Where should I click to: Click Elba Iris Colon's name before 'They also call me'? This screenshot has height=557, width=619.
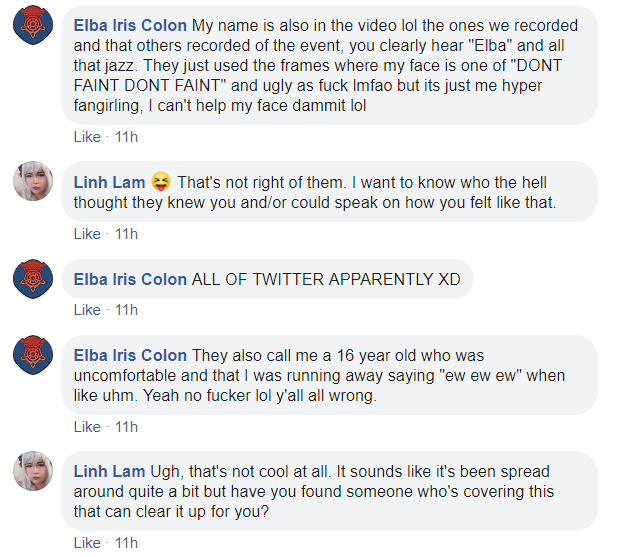130,356
